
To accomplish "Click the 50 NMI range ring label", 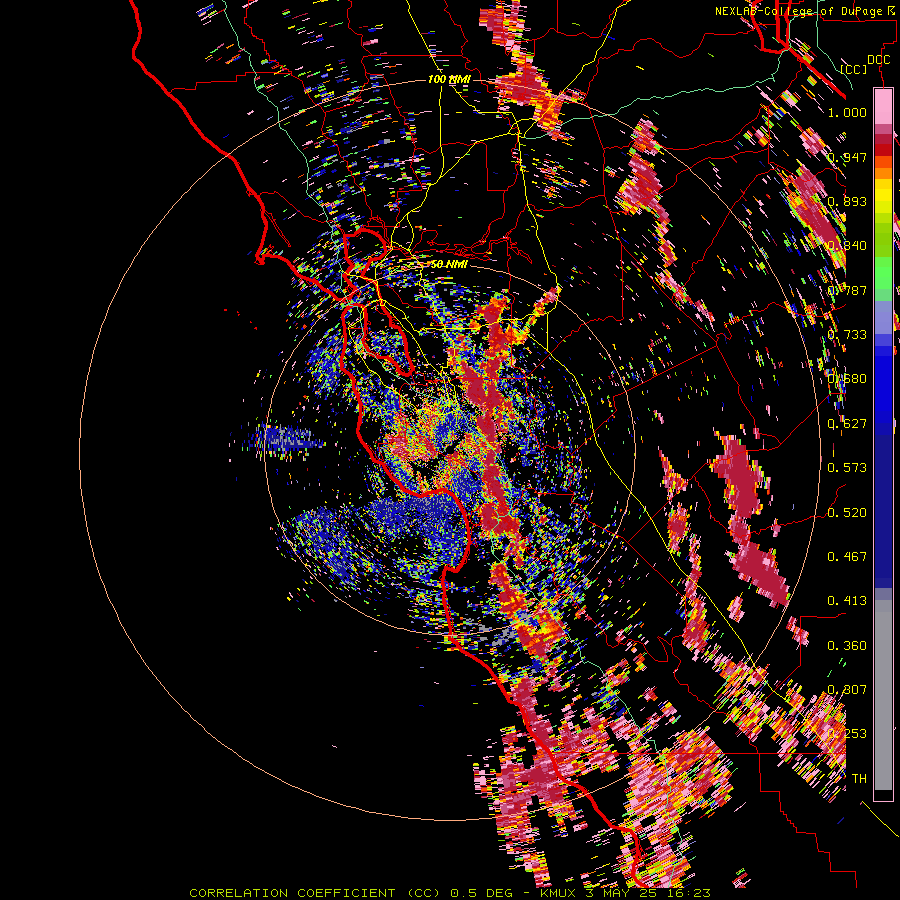I will [449, 264].
